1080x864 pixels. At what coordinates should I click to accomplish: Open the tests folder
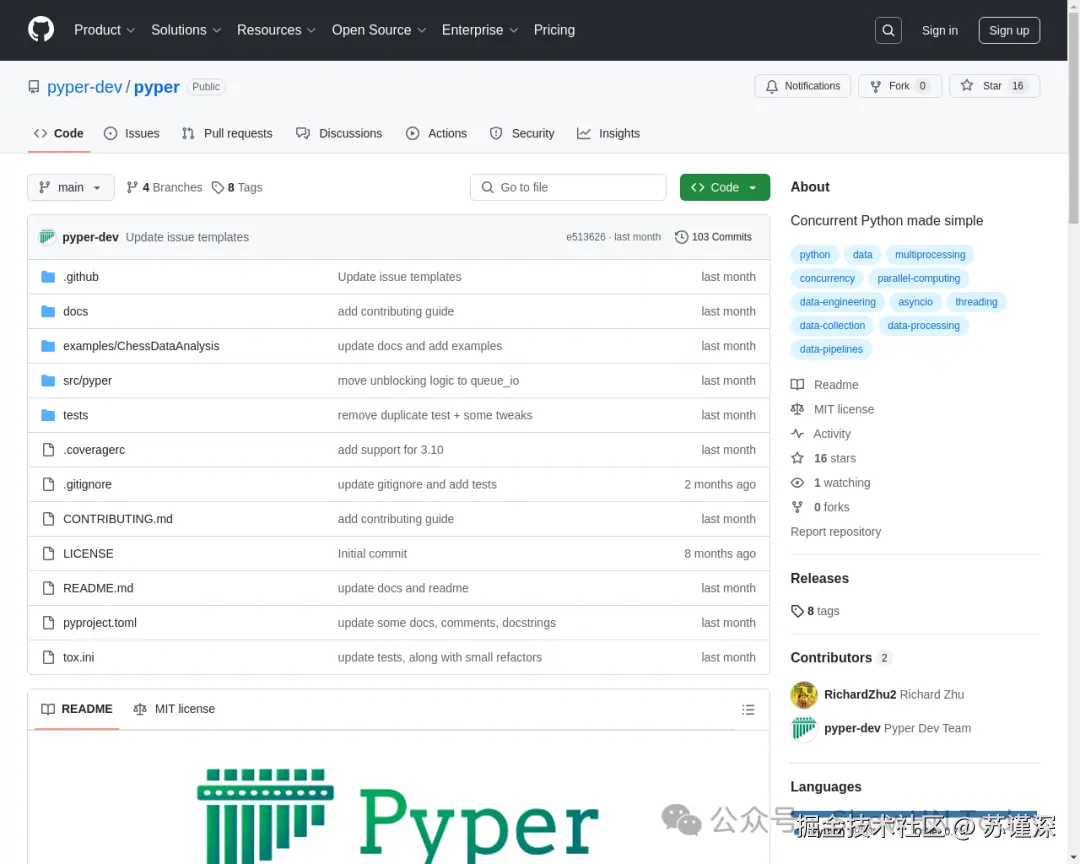[x=75, y=415]
